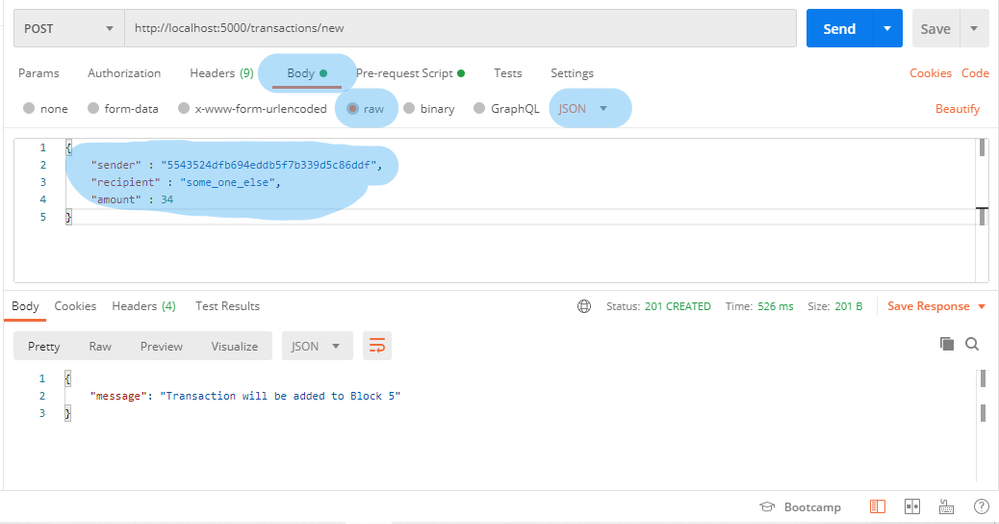Expand the Send button dropdown arrow
Viewport: 999px width, 524px height.
(x=887, y=29)
